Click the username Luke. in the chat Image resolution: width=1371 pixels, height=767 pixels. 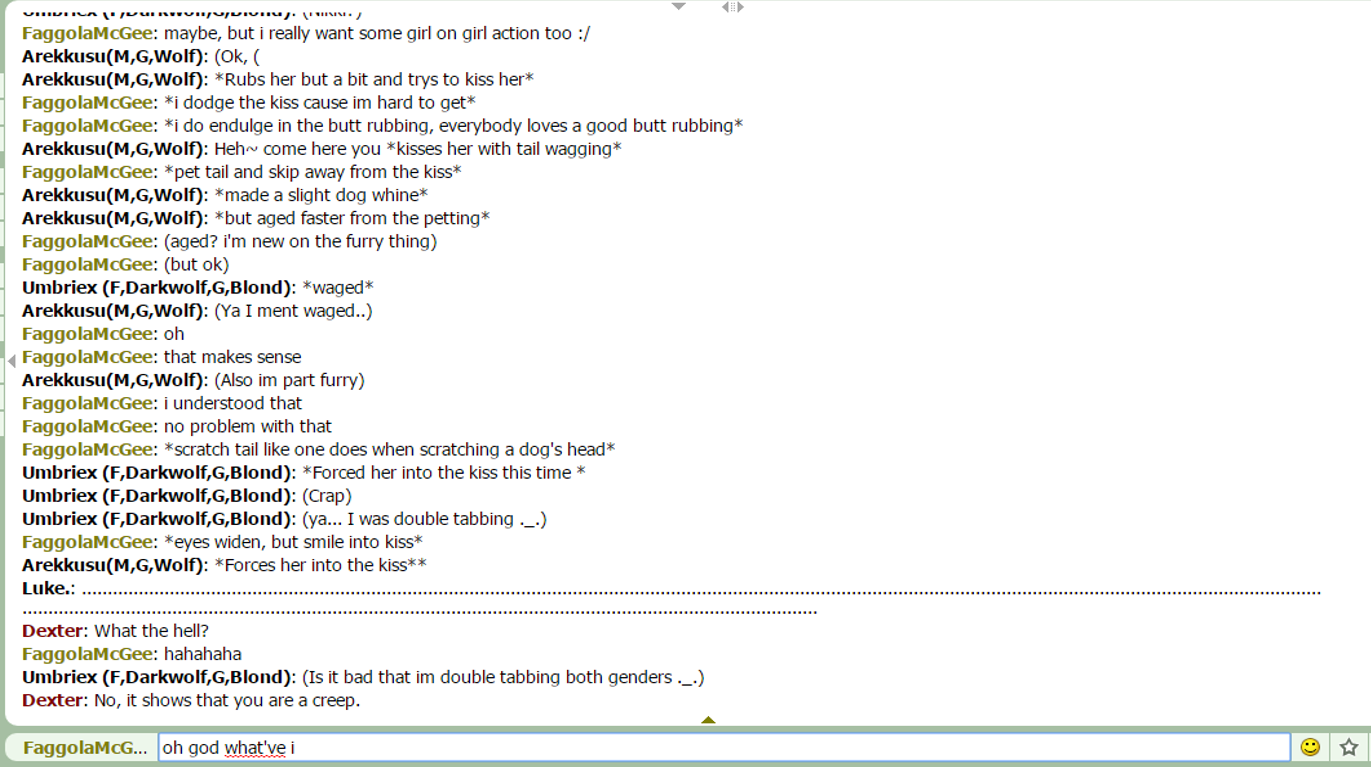(x=46, y=588)
